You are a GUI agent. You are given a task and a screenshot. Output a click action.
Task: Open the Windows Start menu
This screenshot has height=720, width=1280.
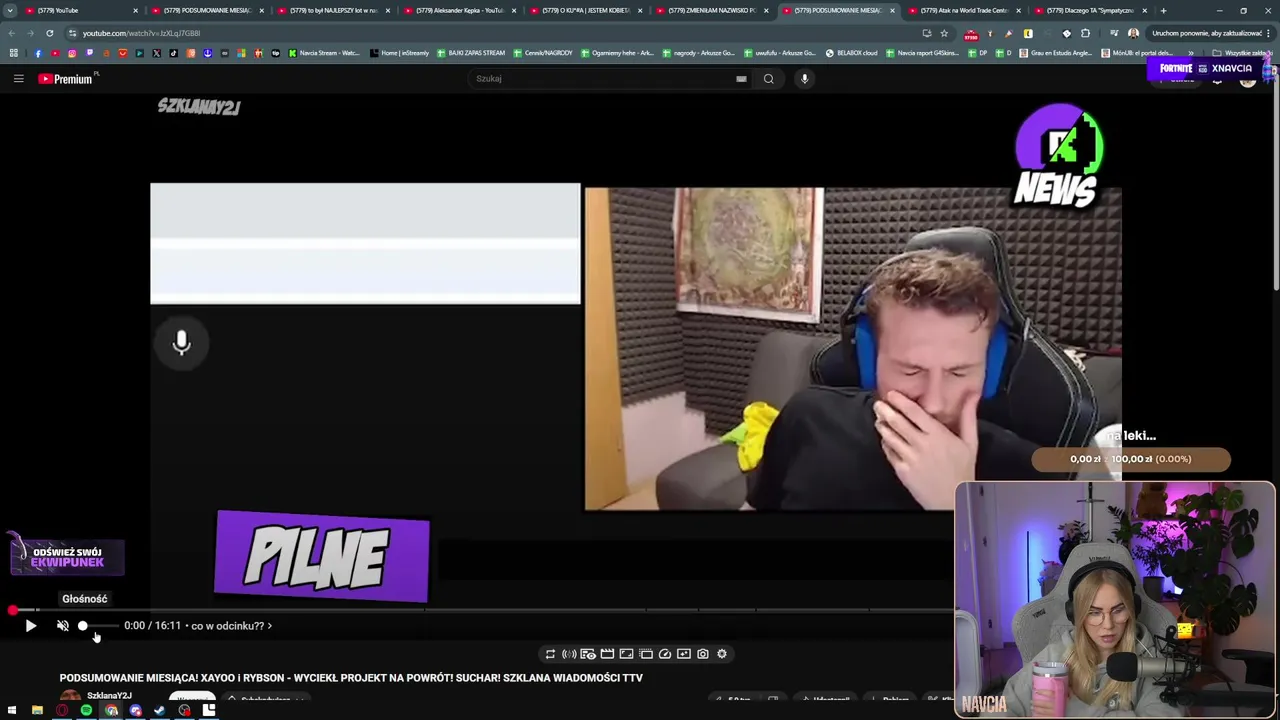[12, 710]
